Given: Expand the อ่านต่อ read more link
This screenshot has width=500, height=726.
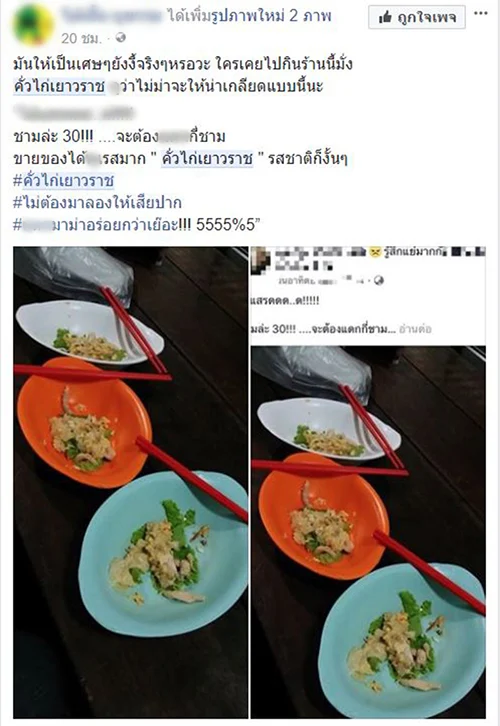Looking at the screenshot, I should pos(415,329).
